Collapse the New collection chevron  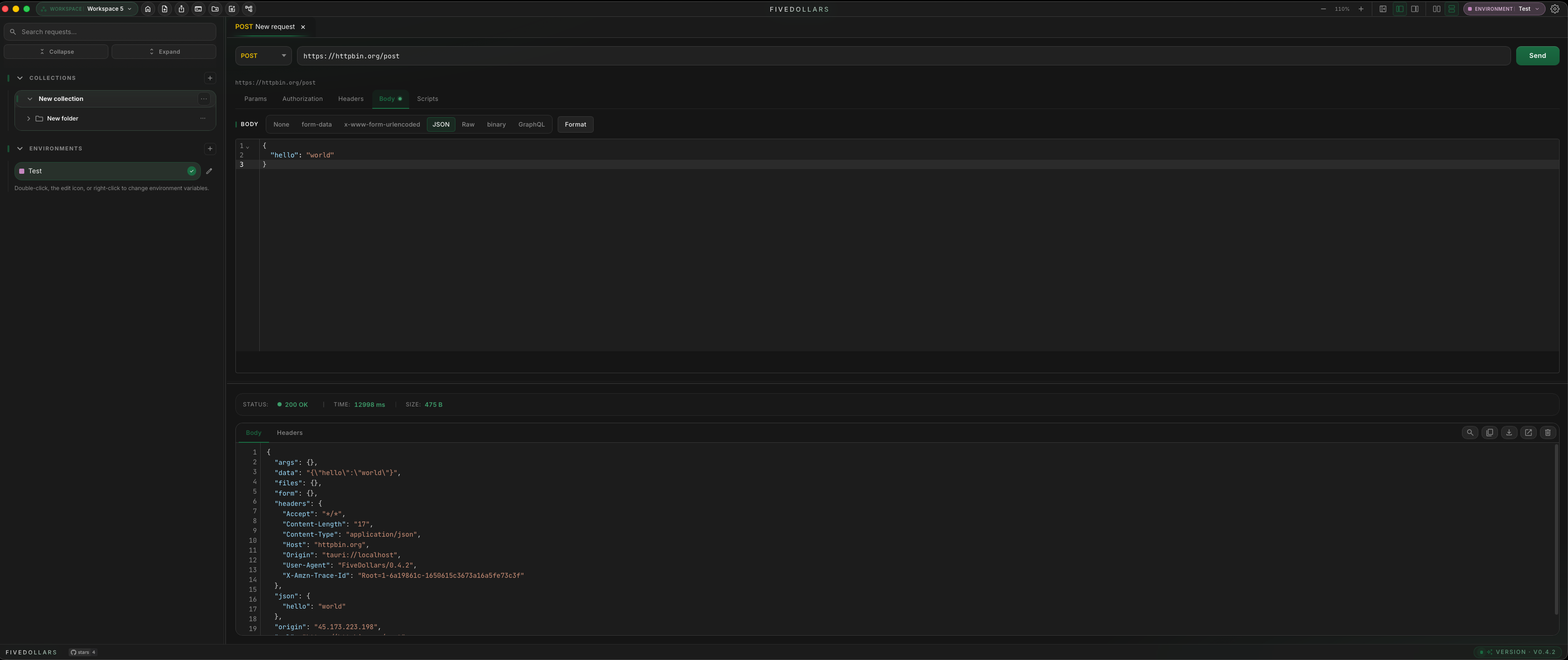30,99
